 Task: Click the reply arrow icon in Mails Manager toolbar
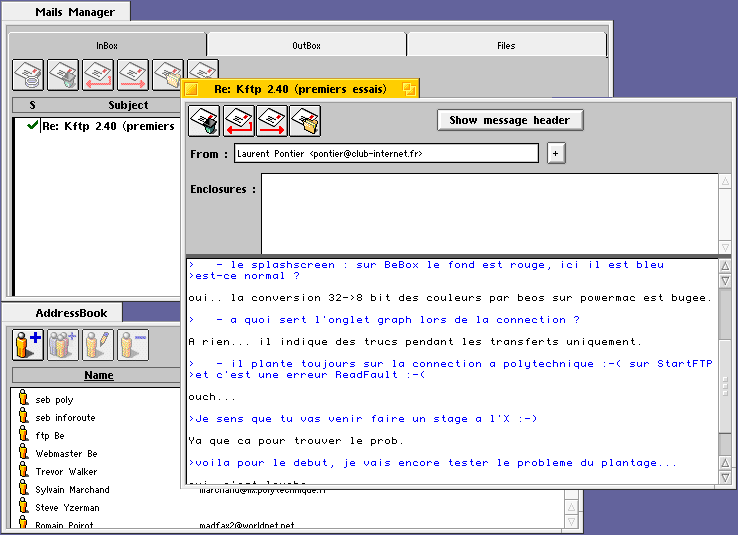coord(98,74)
